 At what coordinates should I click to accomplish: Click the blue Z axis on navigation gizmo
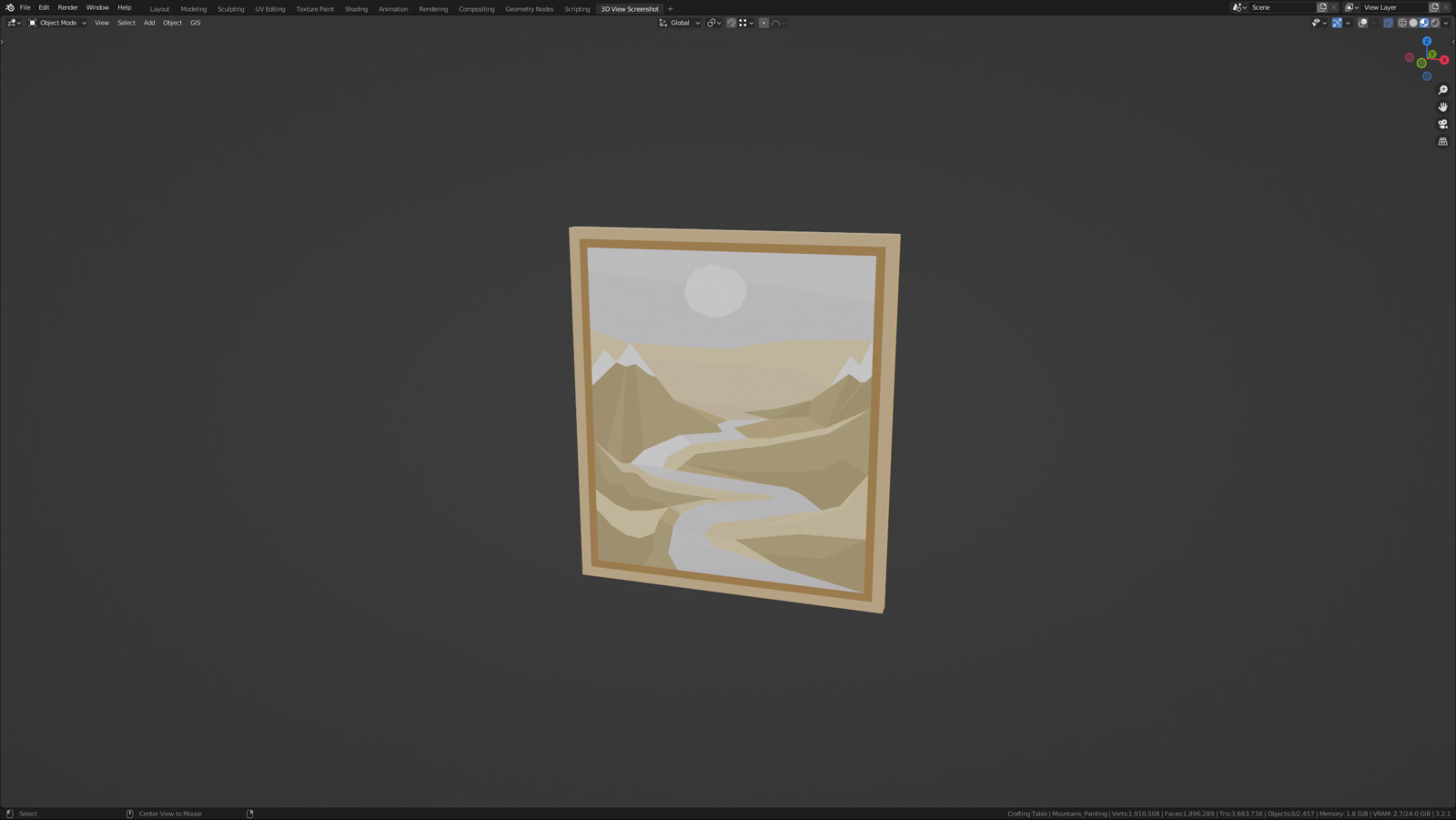coord(1427,41)
